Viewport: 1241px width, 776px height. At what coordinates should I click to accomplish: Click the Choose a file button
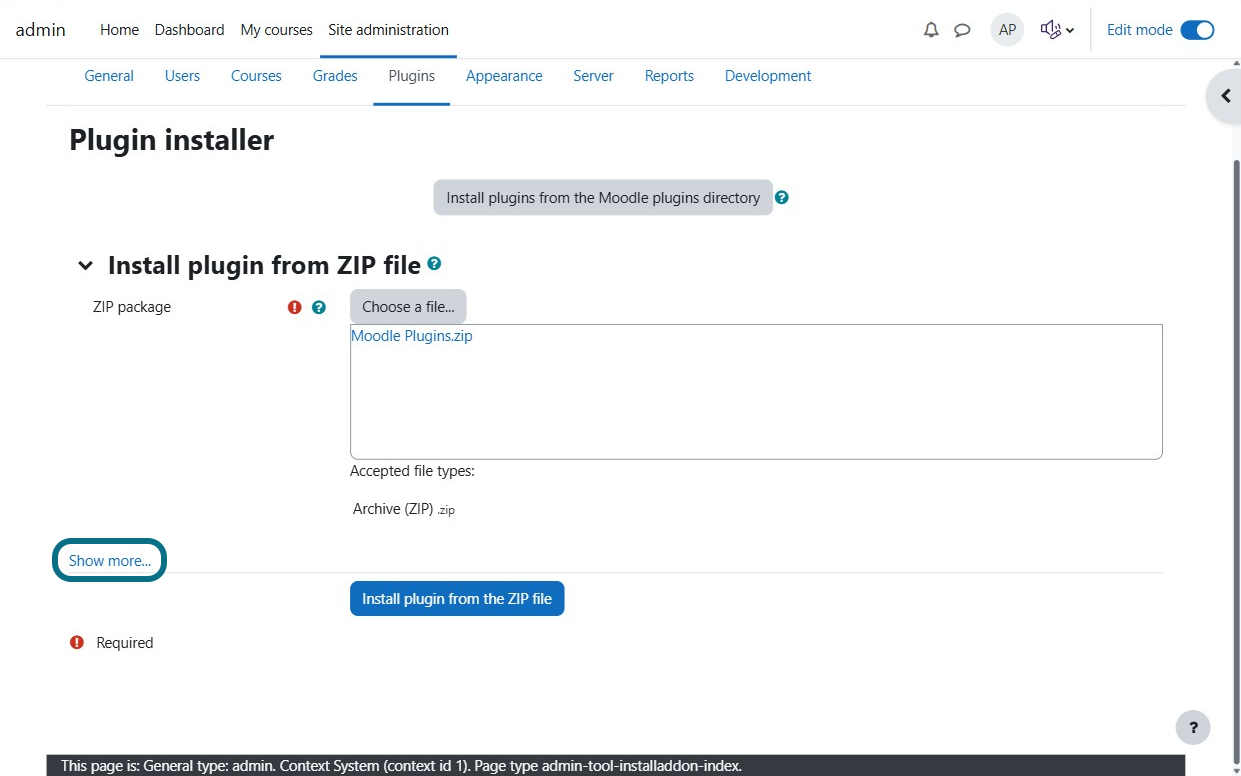click(x=408, y=307)
